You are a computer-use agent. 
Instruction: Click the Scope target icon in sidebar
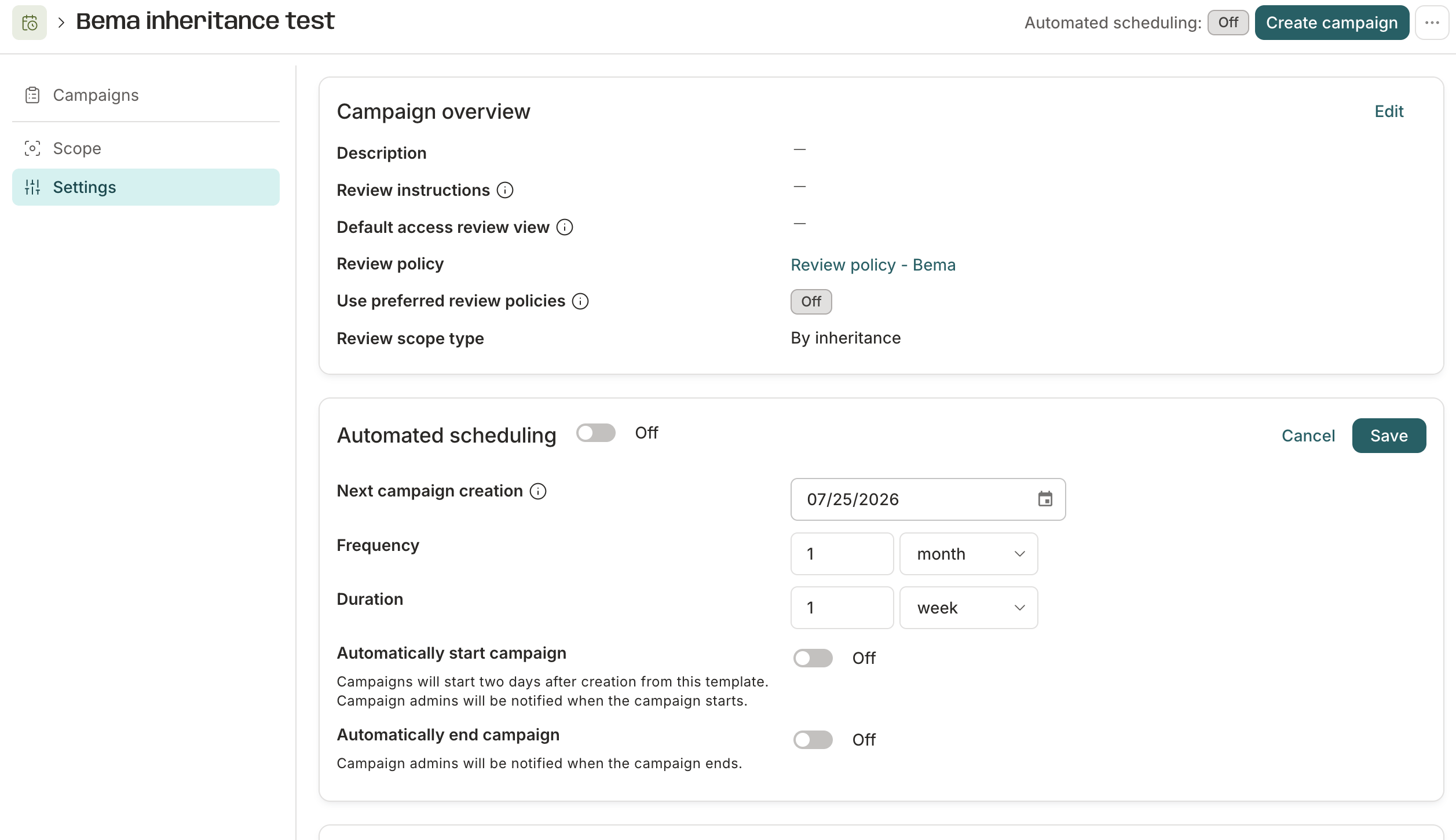(32, 148)
